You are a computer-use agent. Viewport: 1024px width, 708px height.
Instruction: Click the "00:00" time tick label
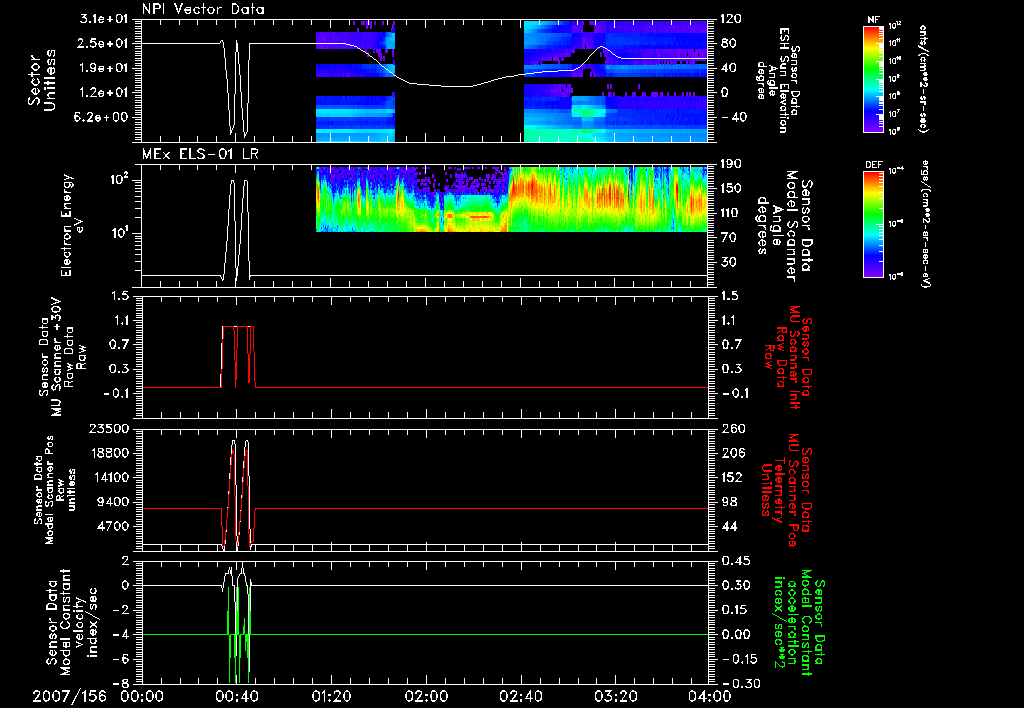click(142, 696)
